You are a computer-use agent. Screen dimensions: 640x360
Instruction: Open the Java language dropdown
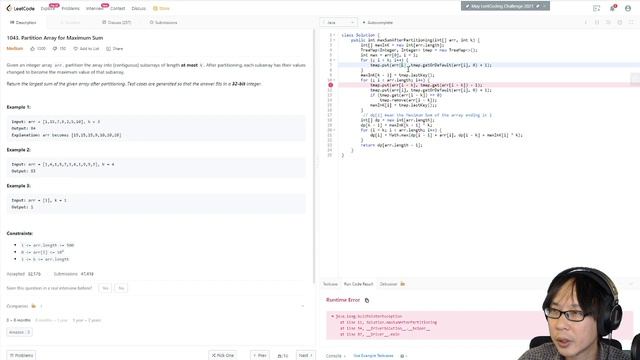[x=339, y=22]
